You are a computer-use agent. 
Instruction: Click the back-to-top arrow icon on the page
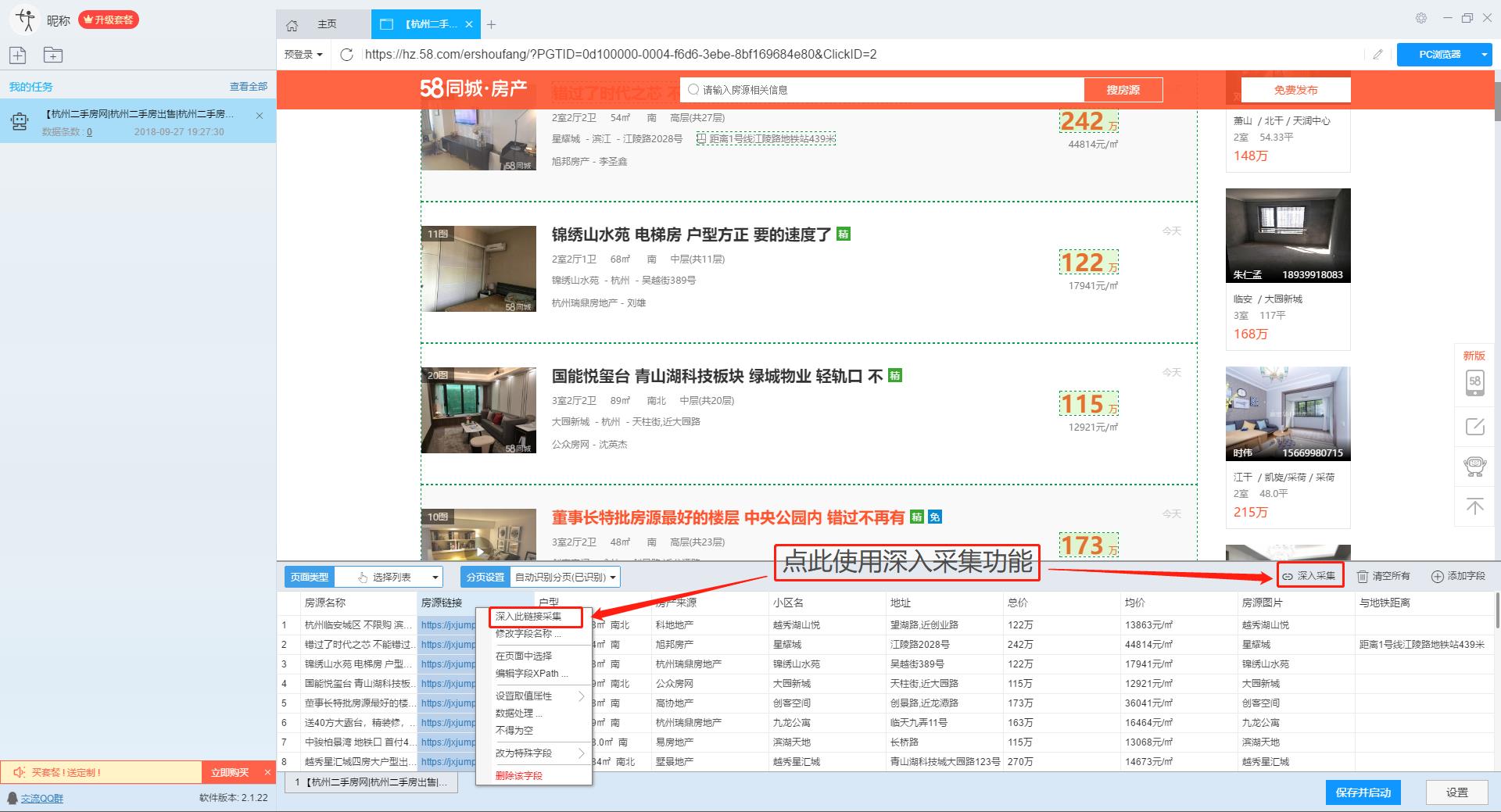tap(1474, 506)
